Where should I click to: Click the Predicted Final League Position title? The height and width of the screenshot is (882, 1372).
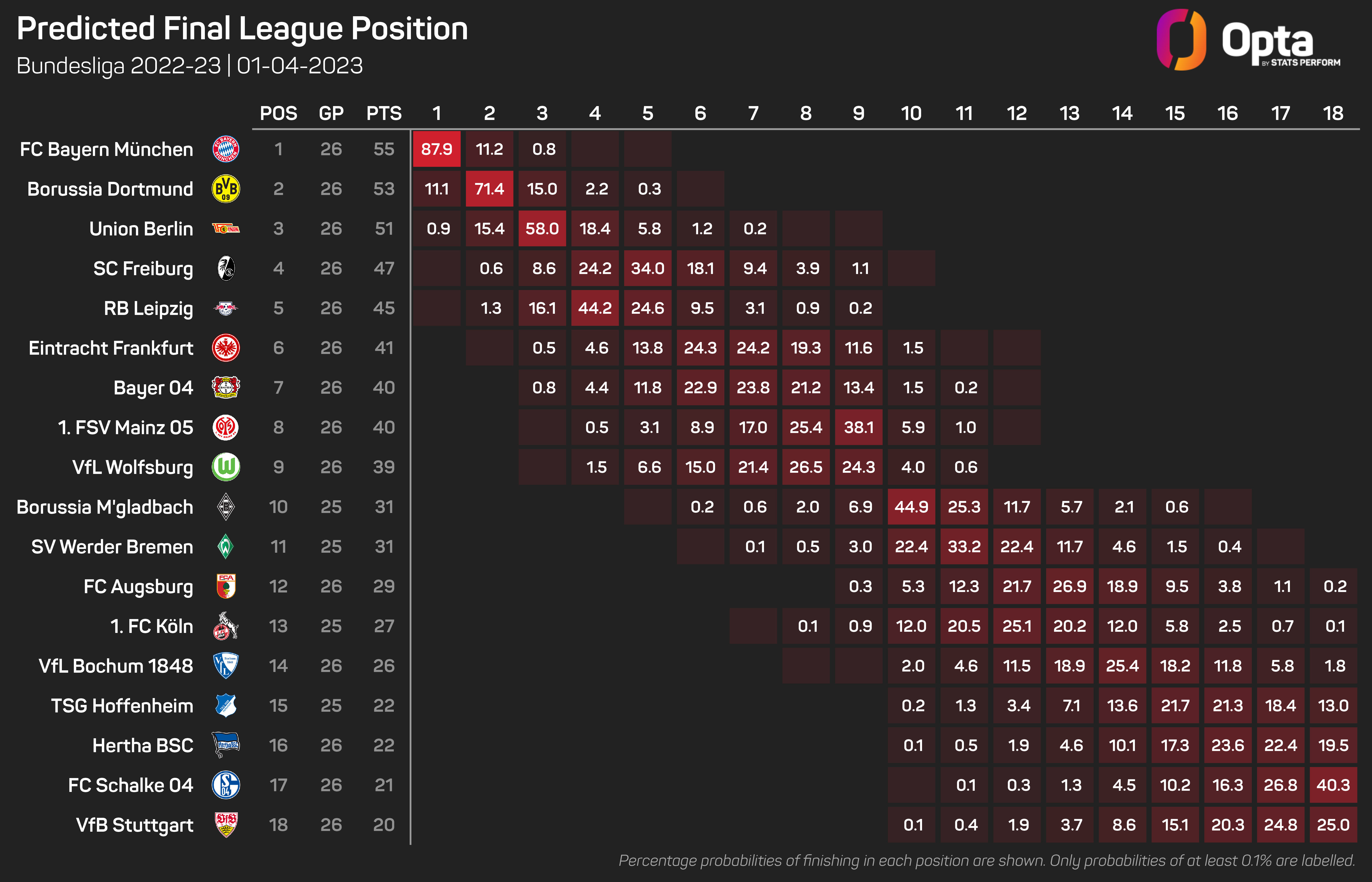[242, 29]
